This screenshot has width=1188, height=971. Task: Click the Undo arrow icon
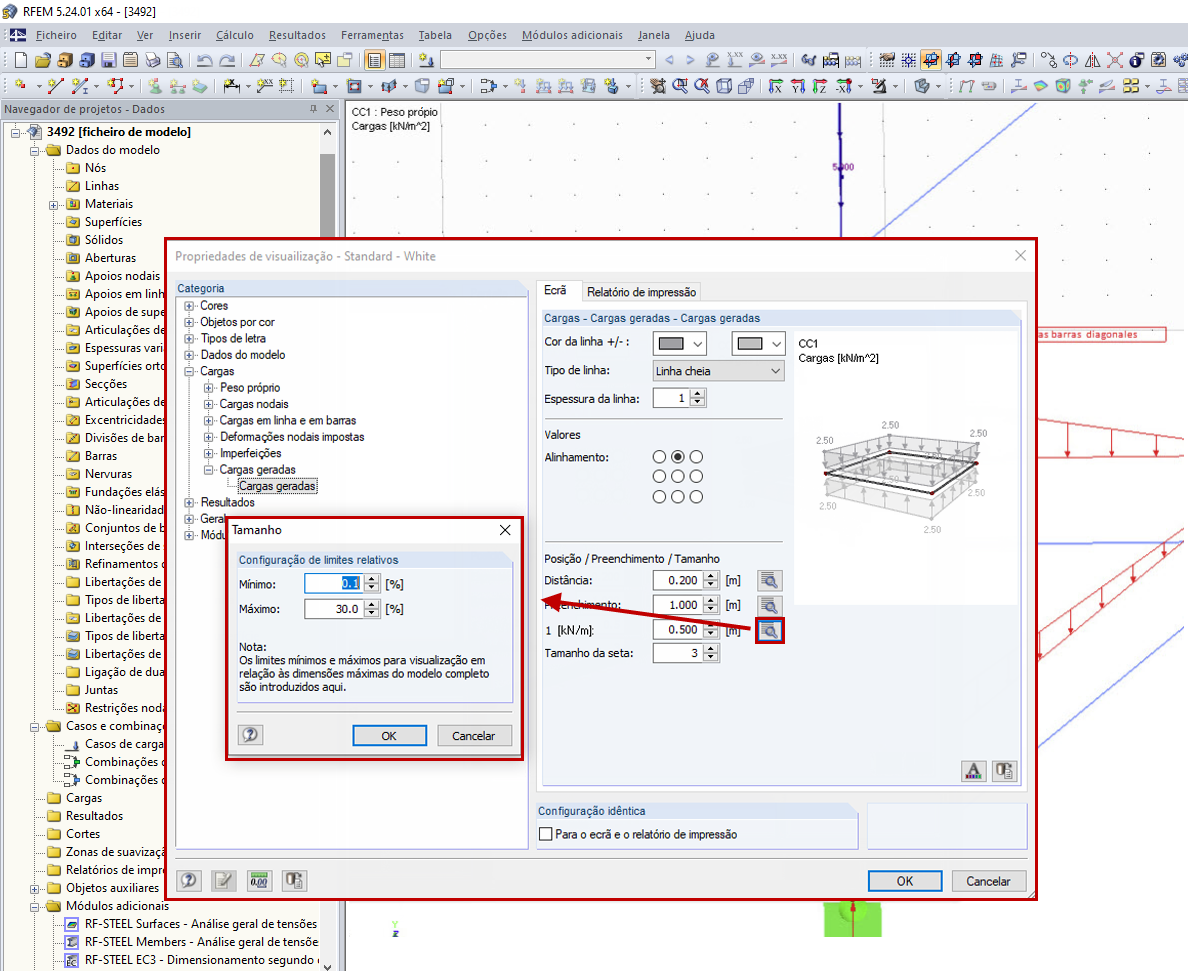205,60
